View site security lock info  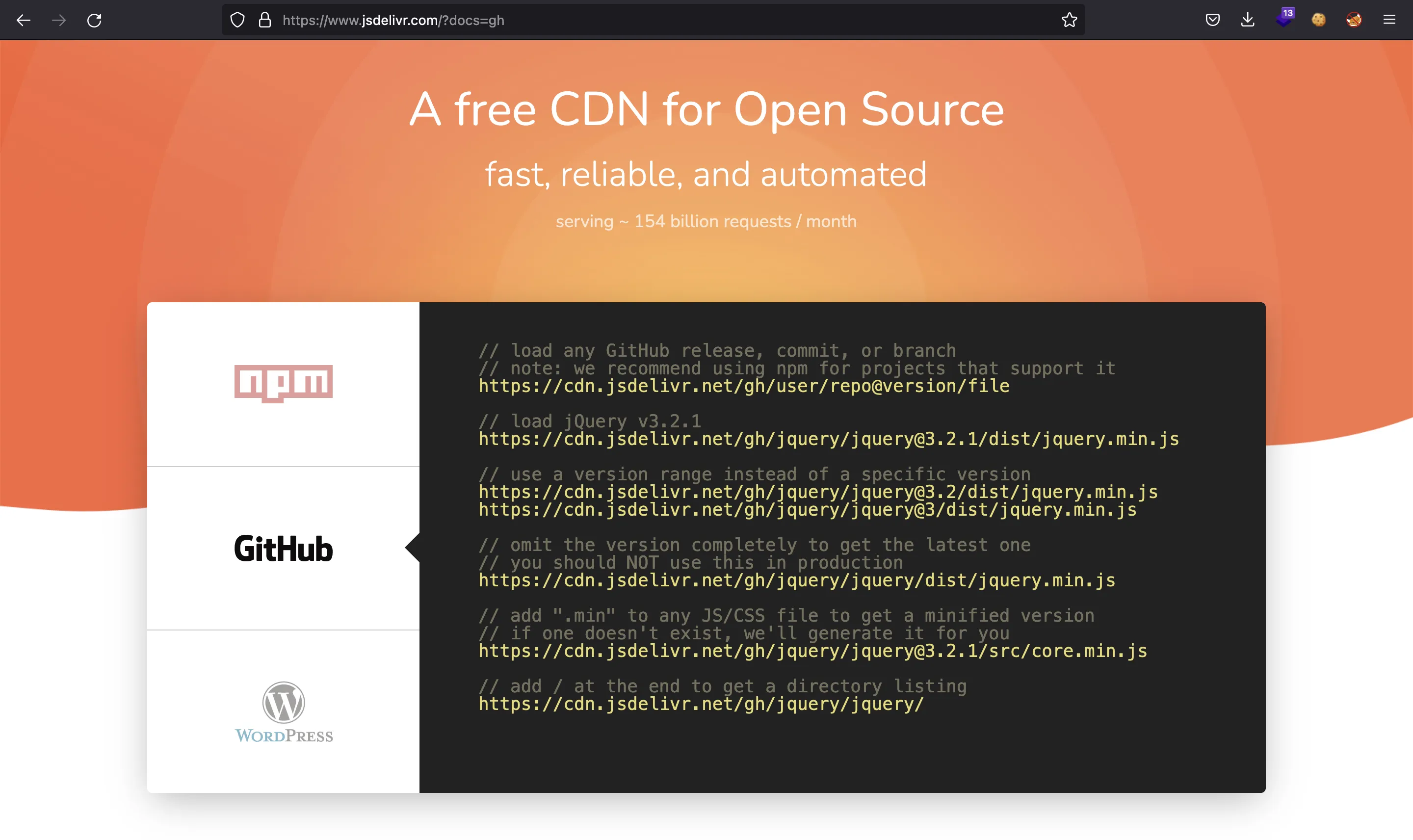point(265,21)
